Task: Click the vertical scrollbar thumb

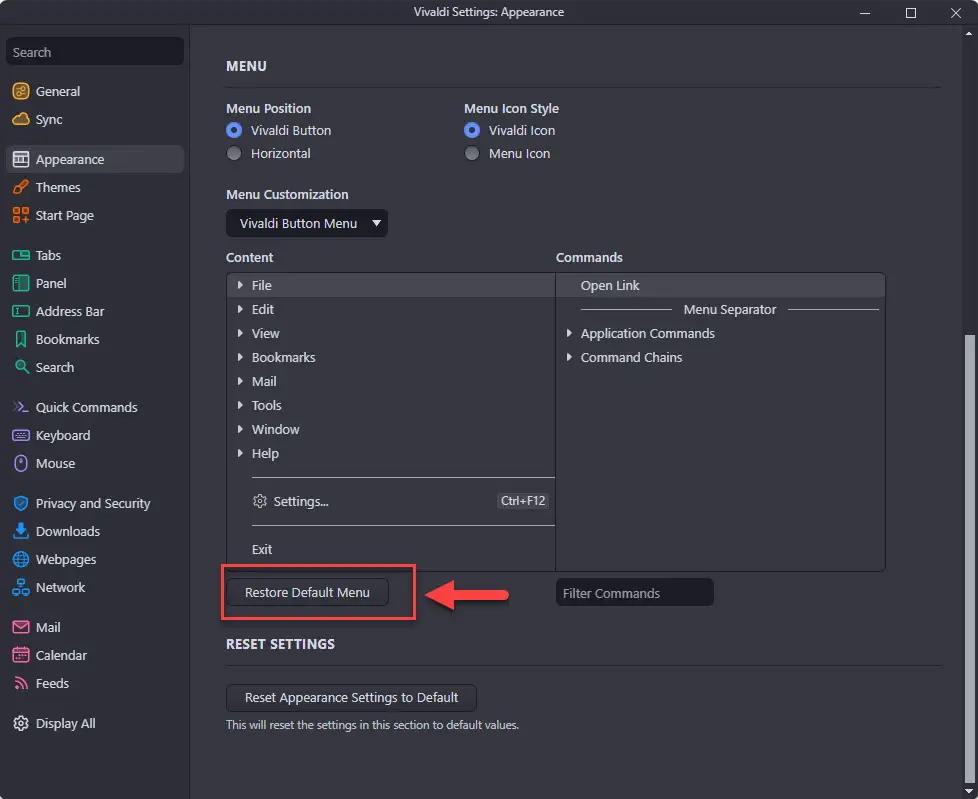Action: point(969,558)
